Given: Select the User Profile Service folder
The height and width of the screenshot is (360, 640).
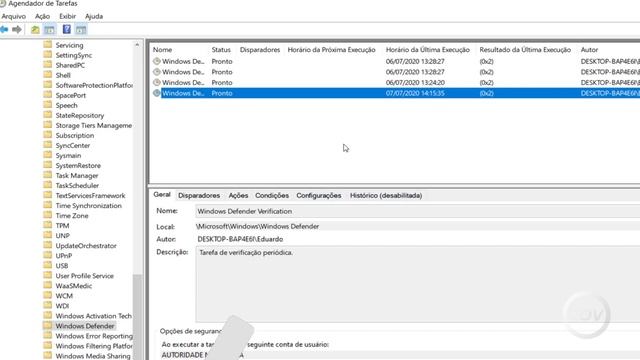Looking at the screenshot, I should (84, 276).
